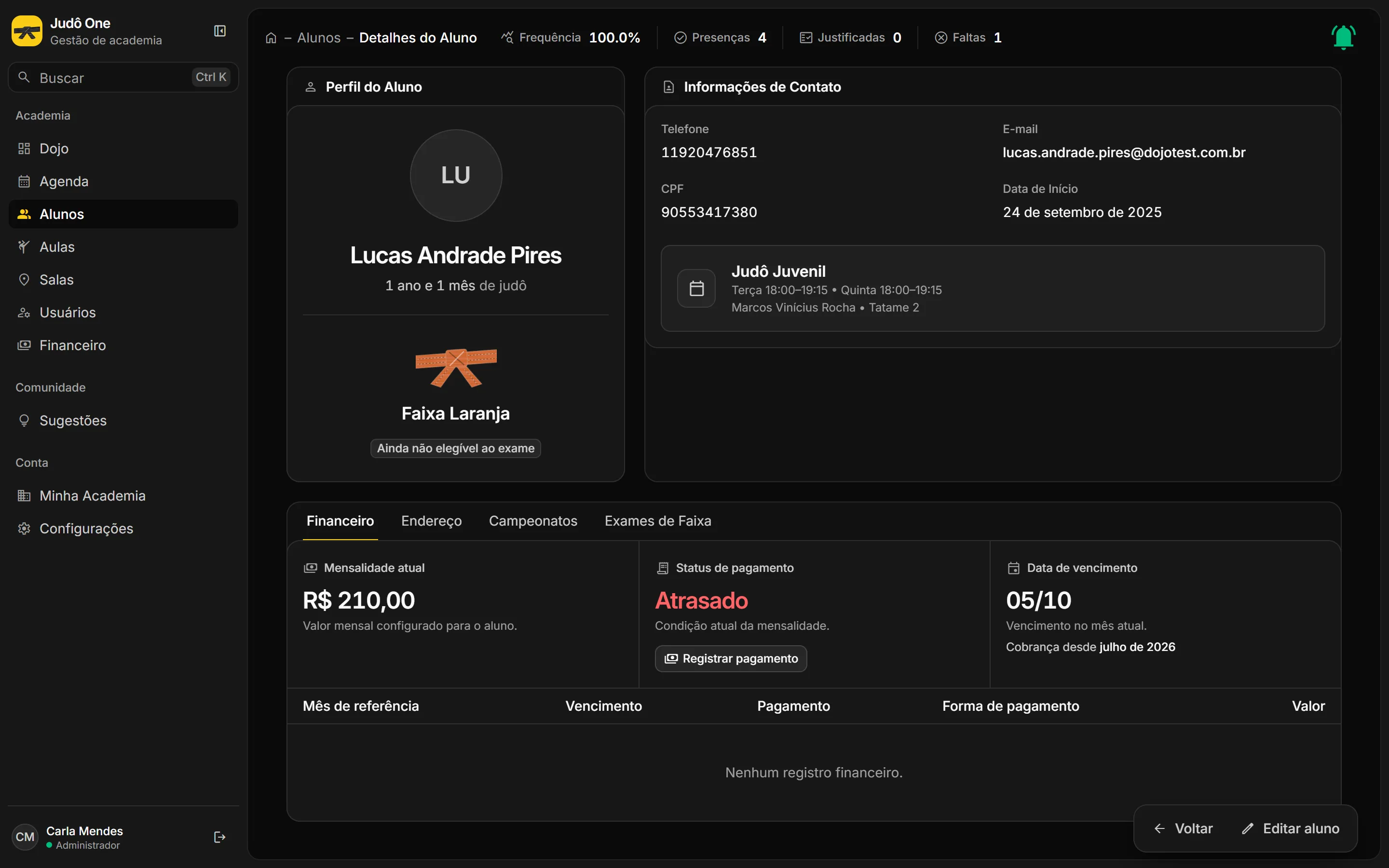Open Aulas from the sidebar menu

tap(123, 247)
